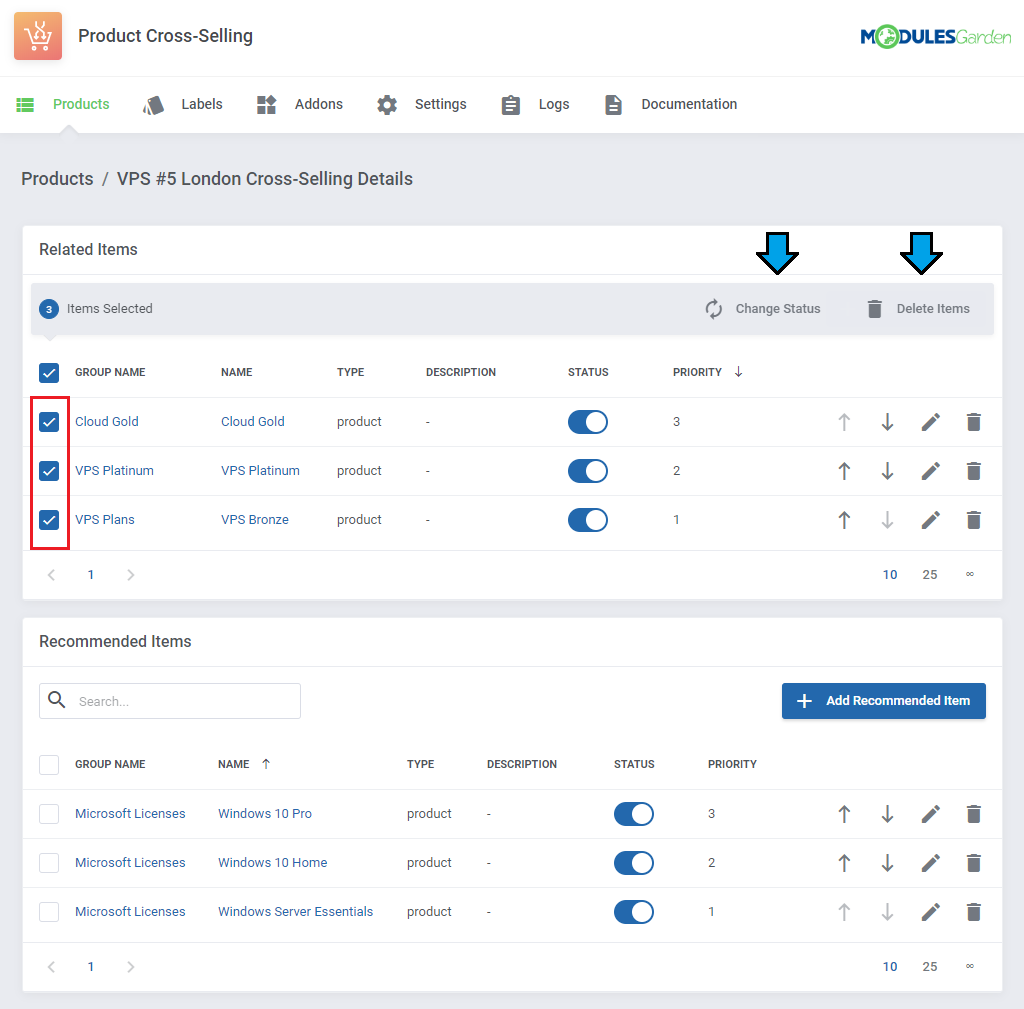Move VPS Platinum row down in priority
1024x1009 pixels.
(x=887, y=471)
